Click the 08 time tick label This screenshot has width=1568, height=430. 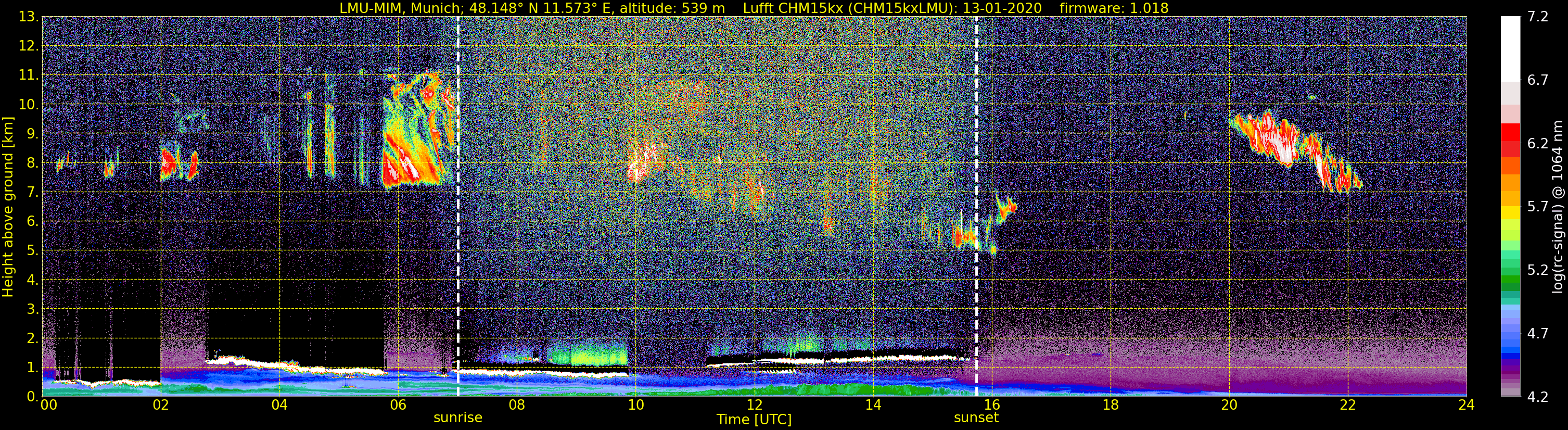[517, 406]
